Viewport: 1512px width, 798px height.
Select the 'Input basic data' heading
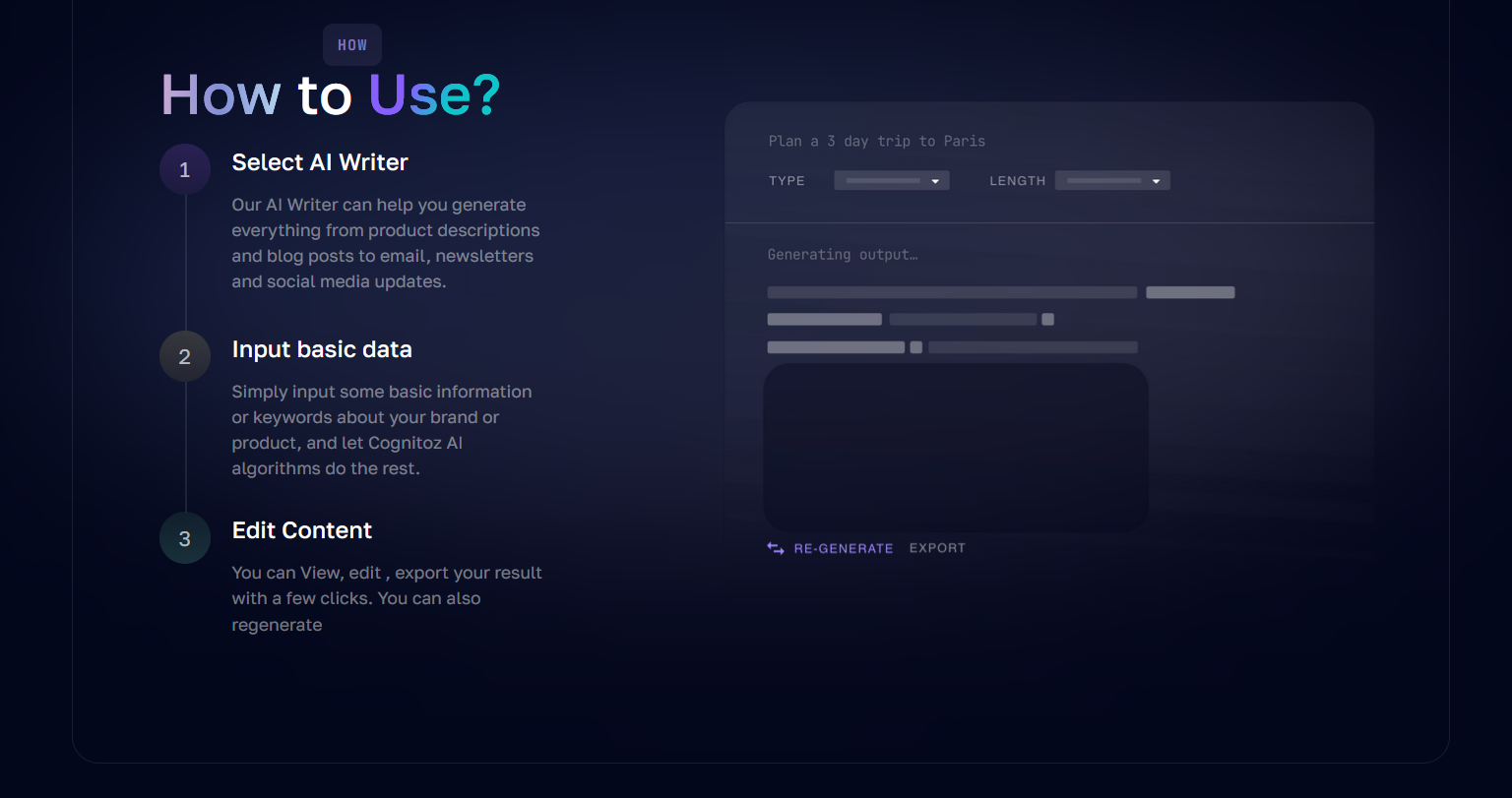click(322, 349)
